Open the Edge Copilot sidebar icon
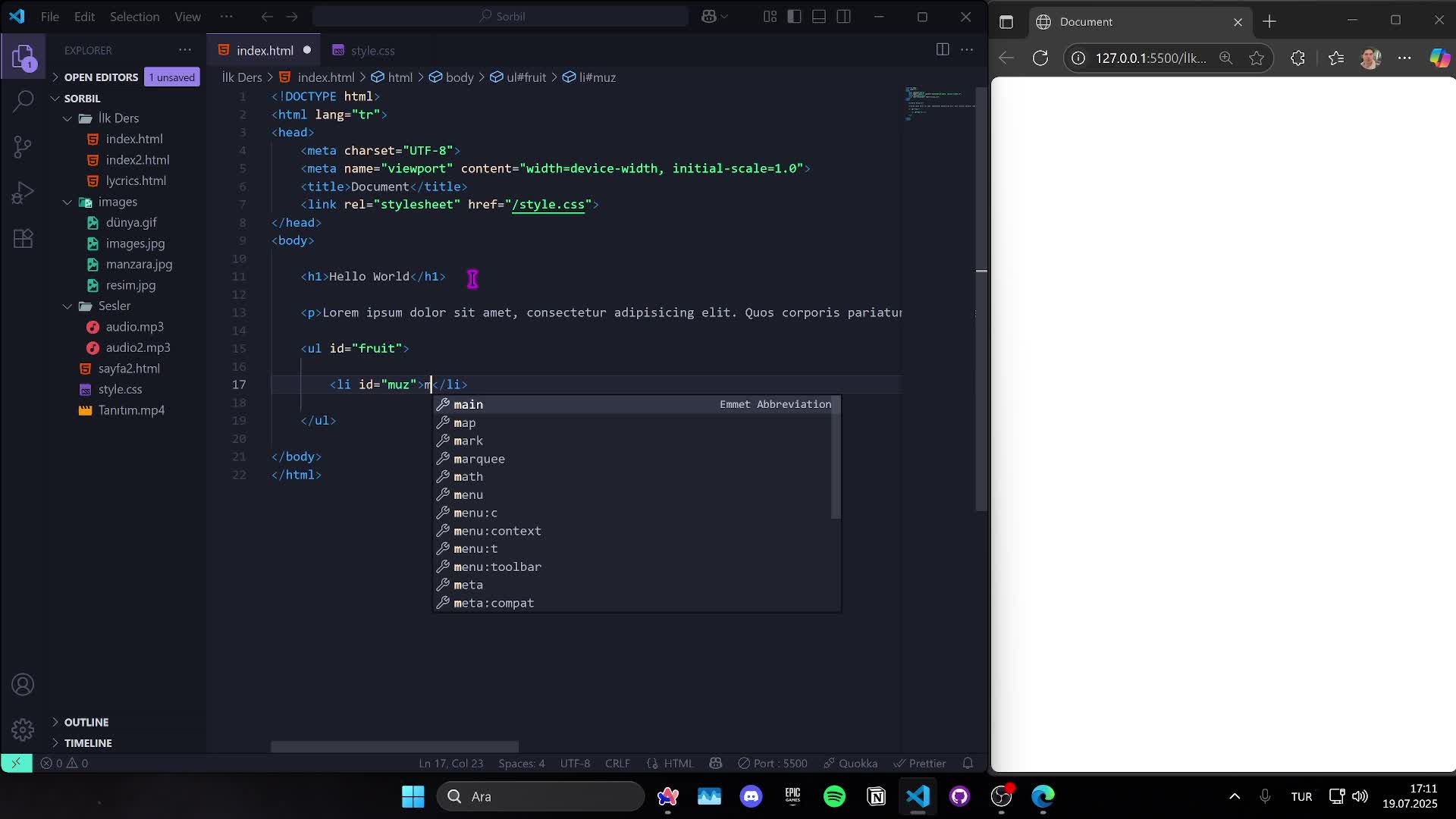 (1439, 58)
